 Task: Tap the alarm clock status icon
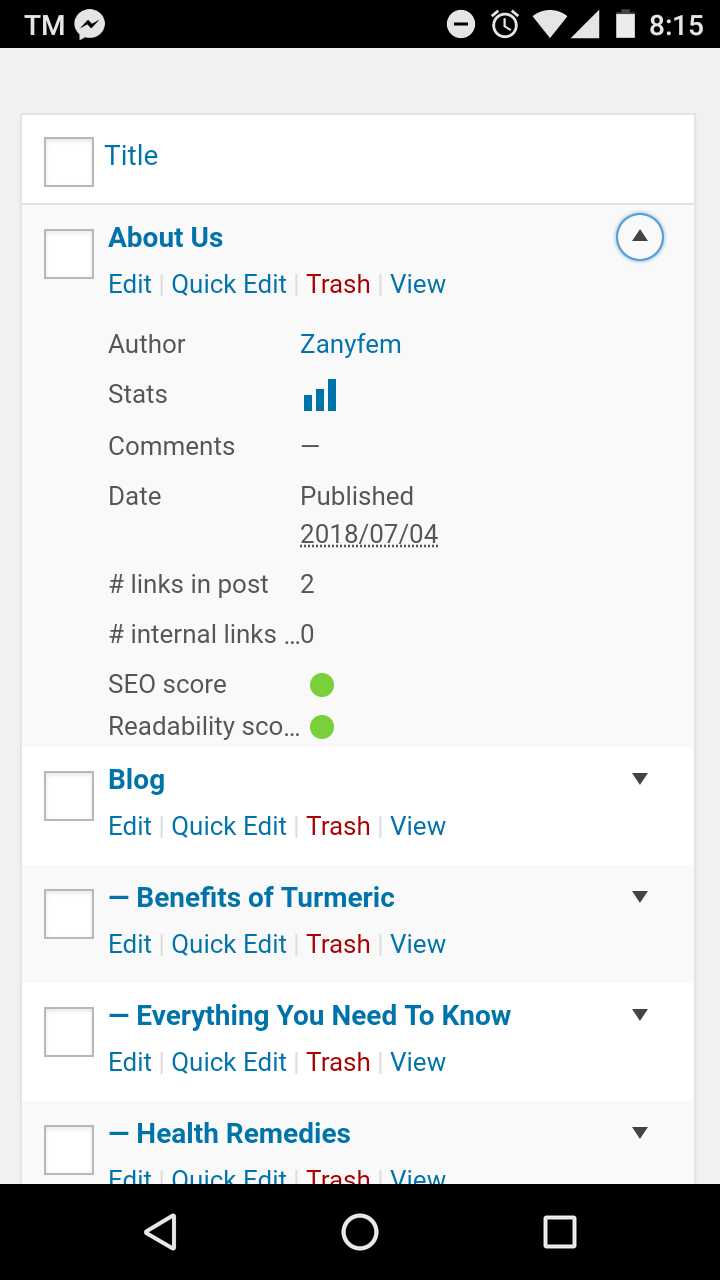(505, 24)
